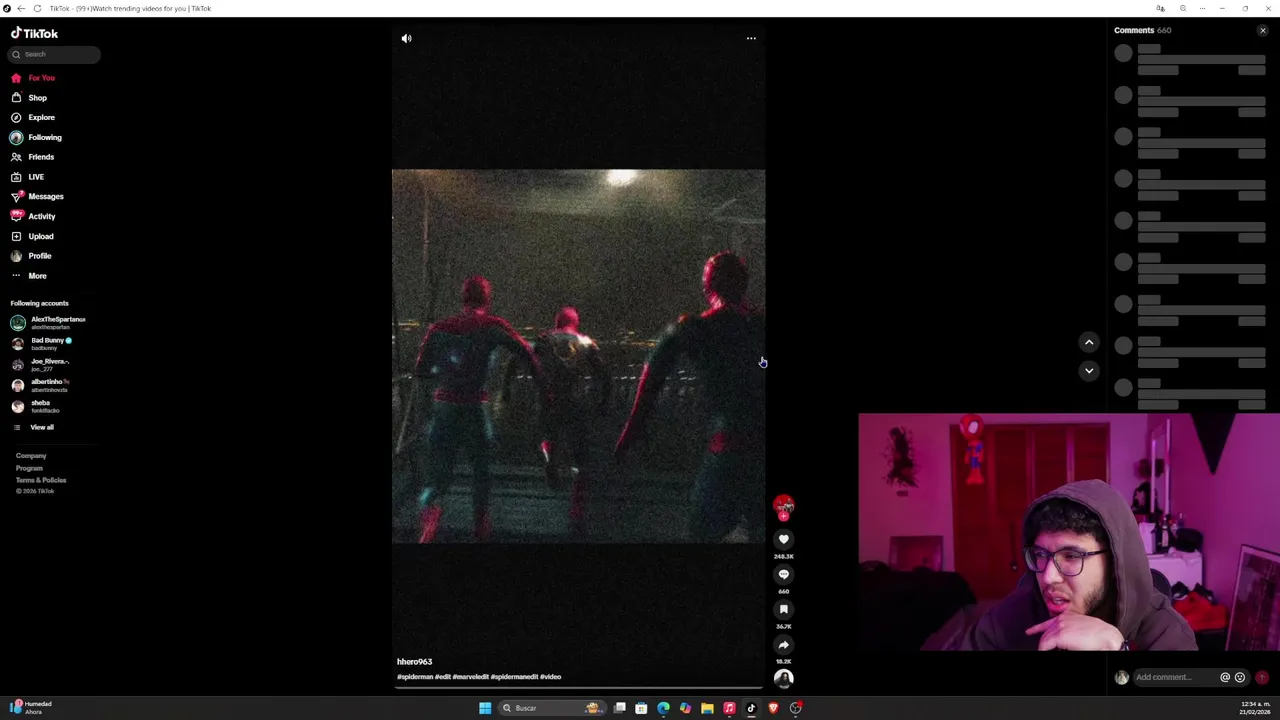This screenshot has height=720, width=1280.
Task: Like the video with the heart icon
Action: (784, 539)
